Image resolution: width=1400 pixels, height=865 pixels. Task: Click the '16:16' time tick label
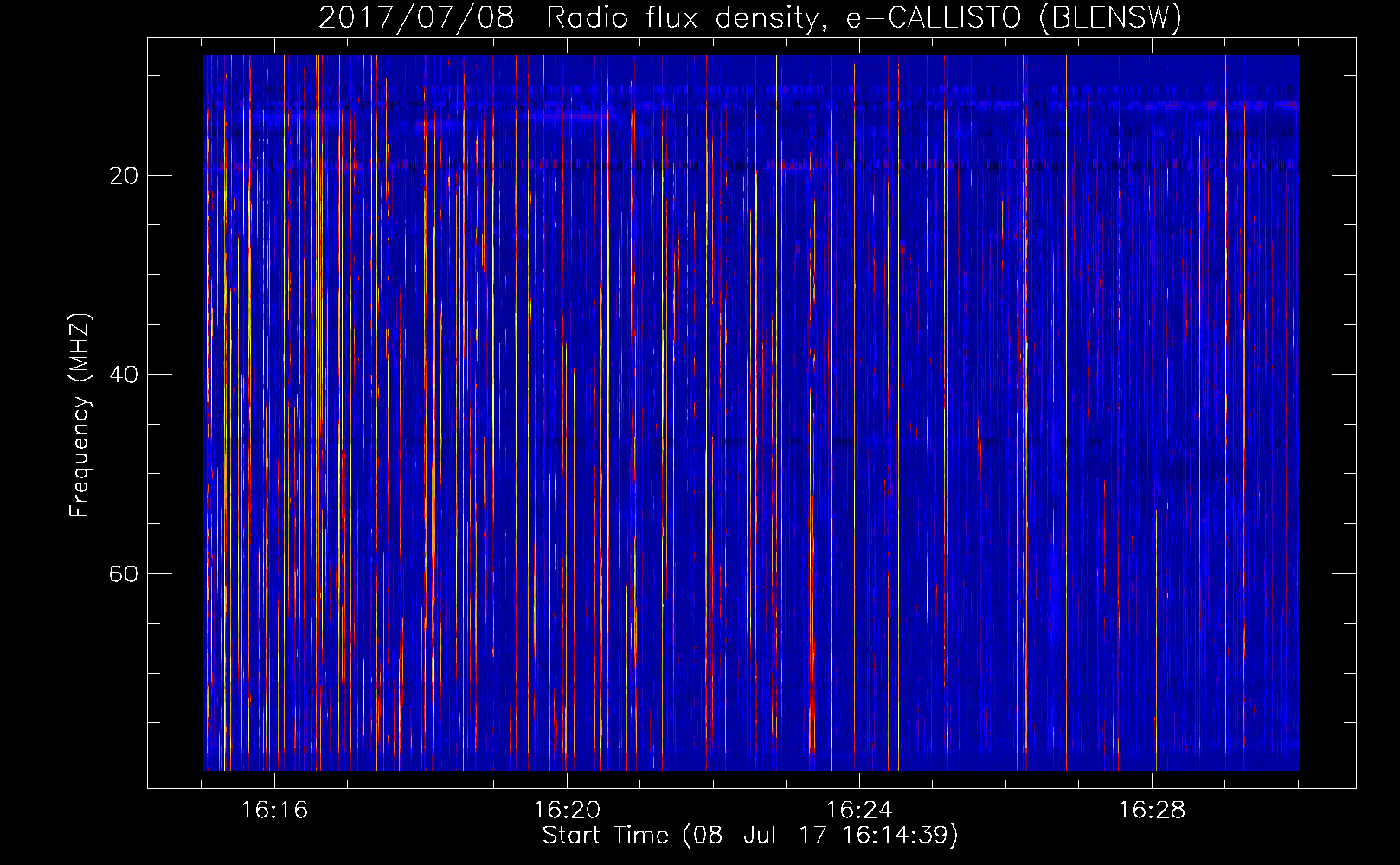click(274, 811)
